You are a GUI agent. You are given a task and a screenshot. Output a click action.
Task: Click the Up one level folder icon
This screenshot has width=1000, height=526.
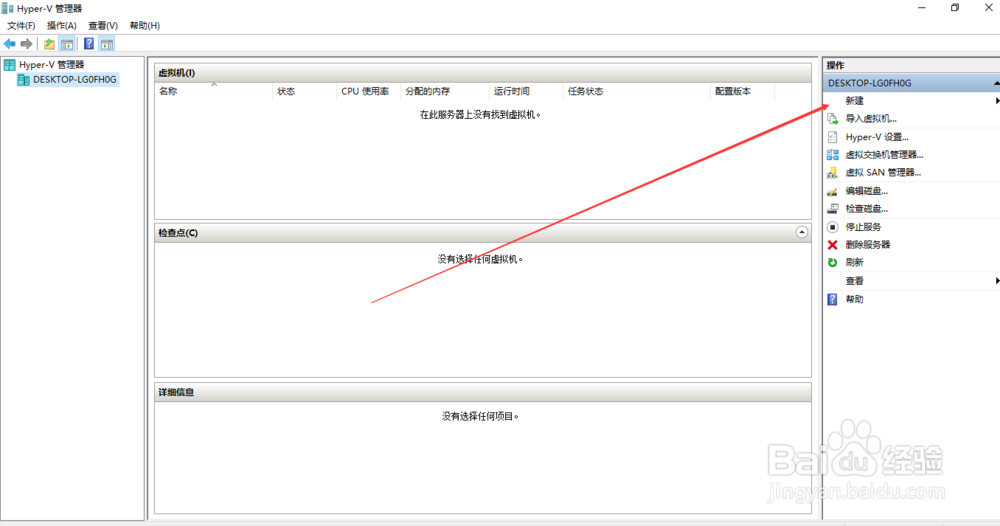49,44
